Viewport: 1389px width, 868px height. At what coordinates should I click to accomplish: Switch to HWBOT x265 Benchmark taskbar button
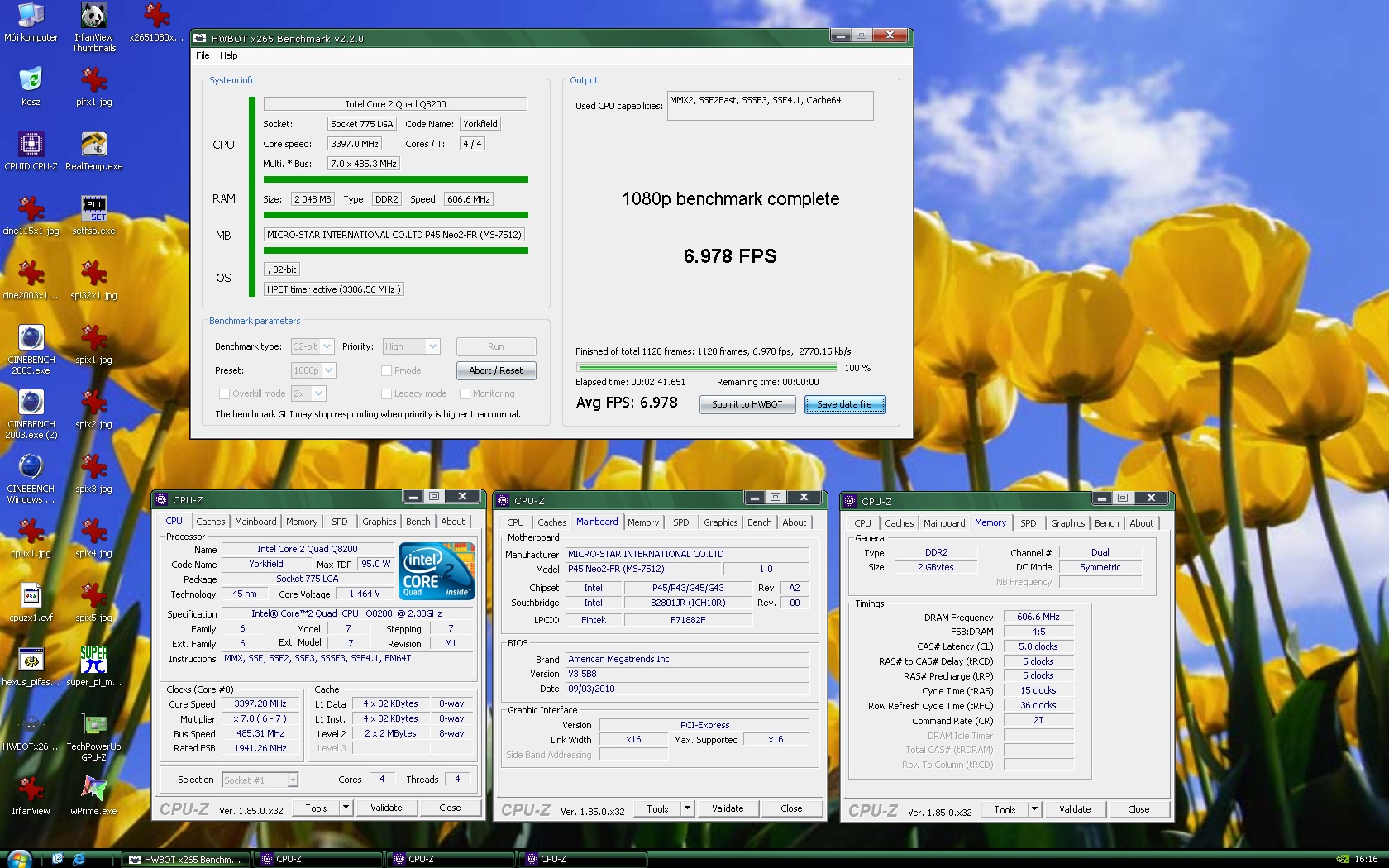[x=186, y=859]
